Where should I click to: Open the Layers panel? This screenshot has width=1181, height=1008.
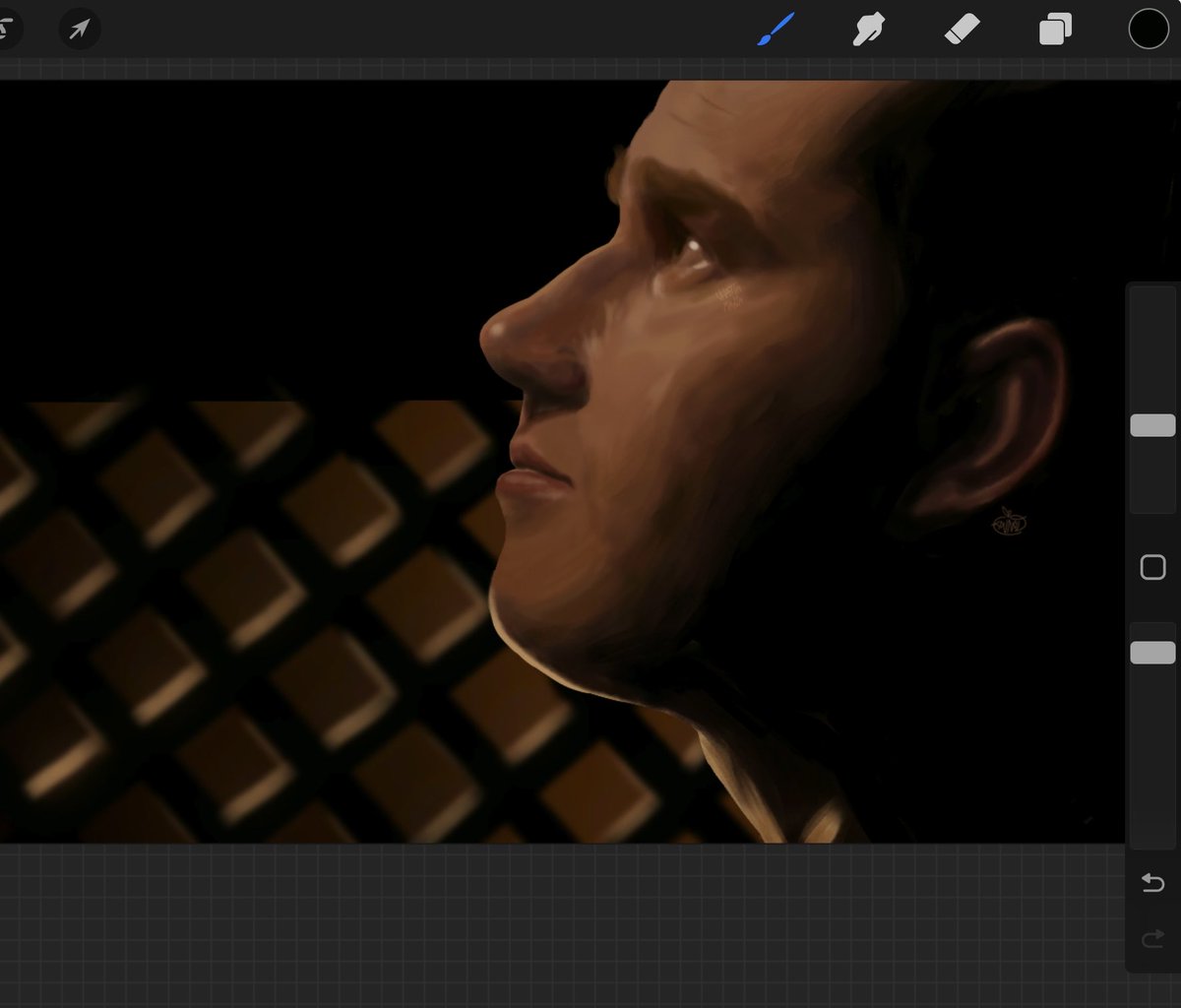coord(1055,30)
